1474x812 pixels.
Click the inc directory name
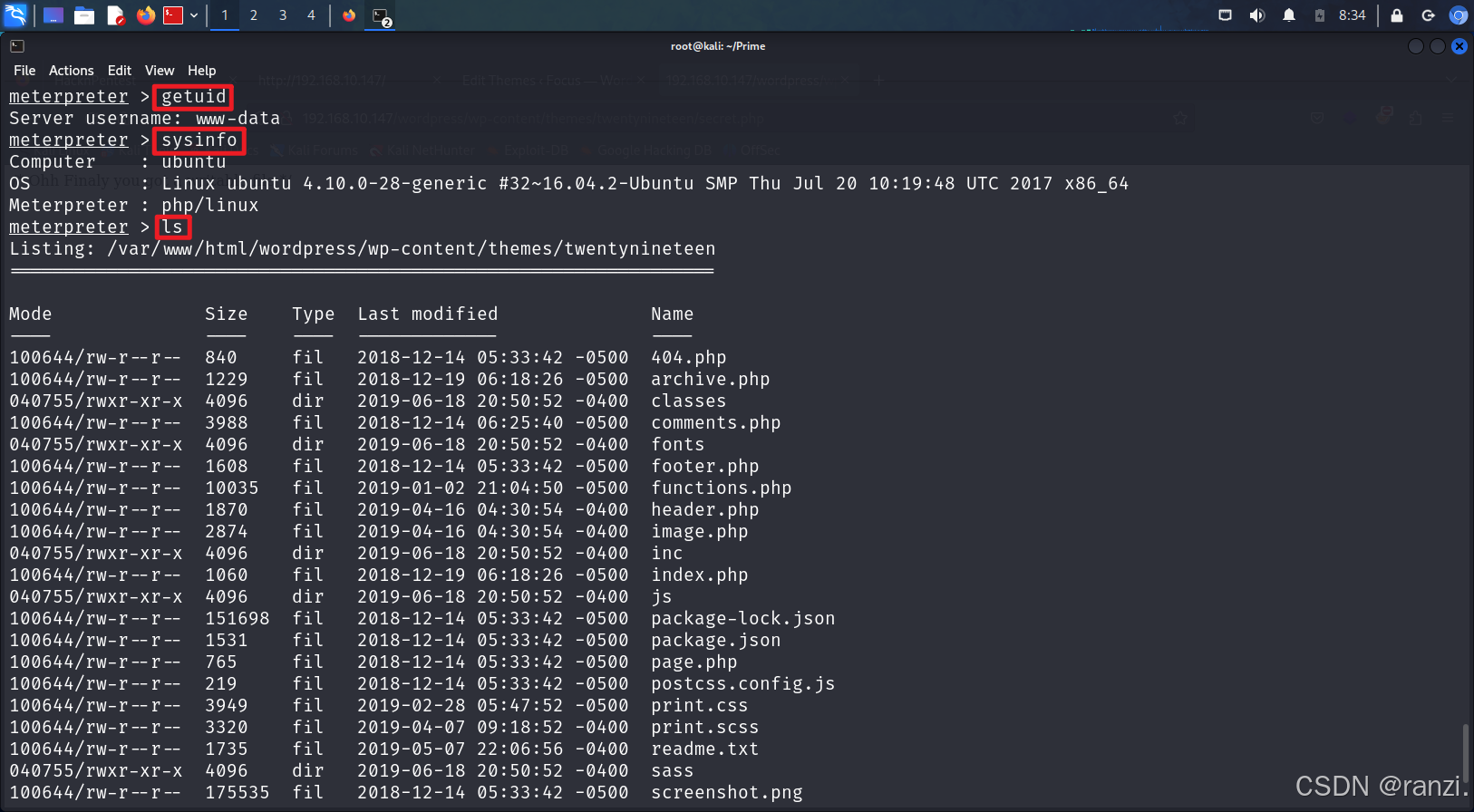click(x=666, y=554)
